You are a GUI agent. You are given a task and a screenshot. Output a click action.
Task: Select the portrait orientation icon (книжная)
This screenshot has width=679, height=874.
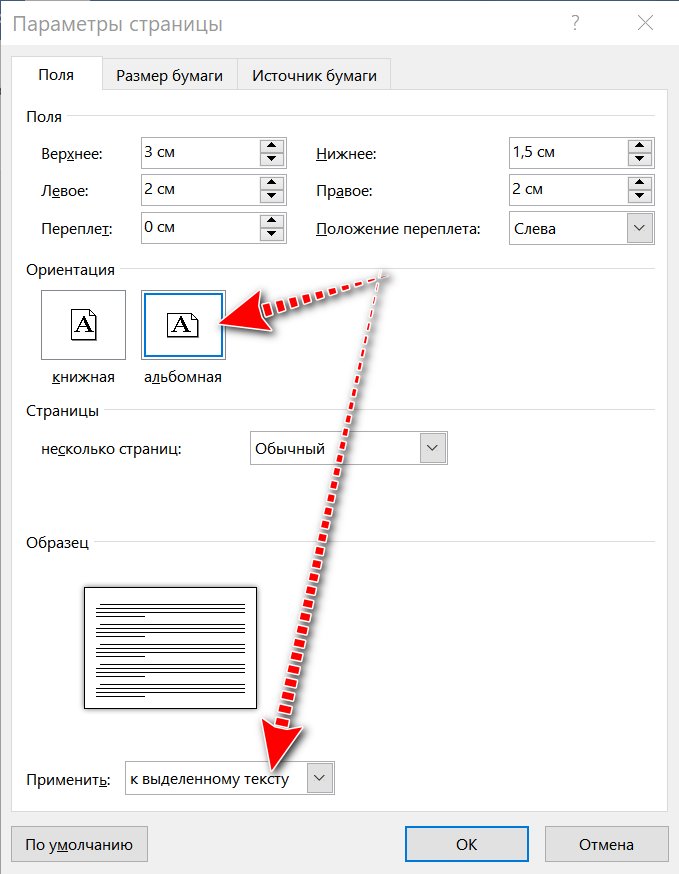click(x=83, y=324)
